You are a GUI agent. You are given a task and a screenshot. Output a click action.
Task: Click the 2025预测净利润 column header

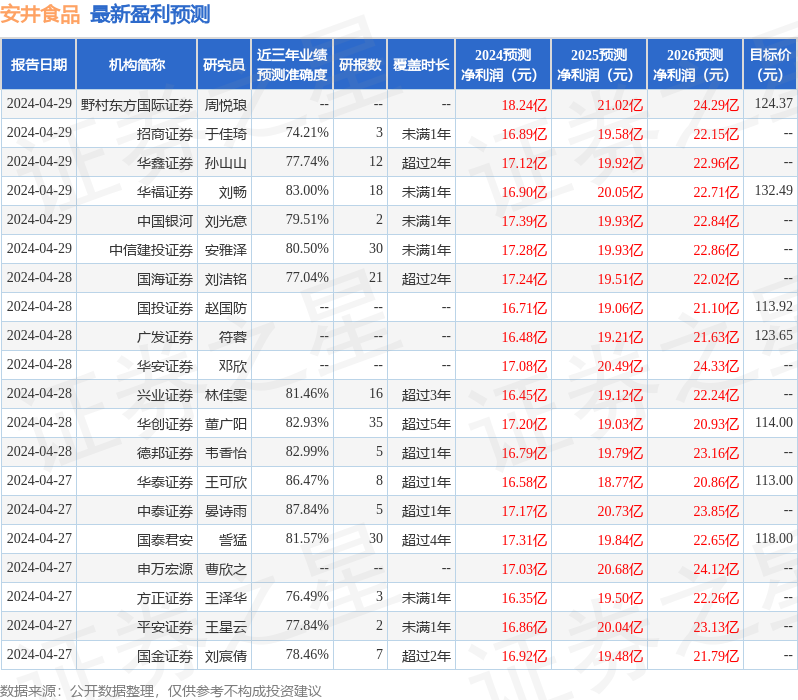coord(599,65)
